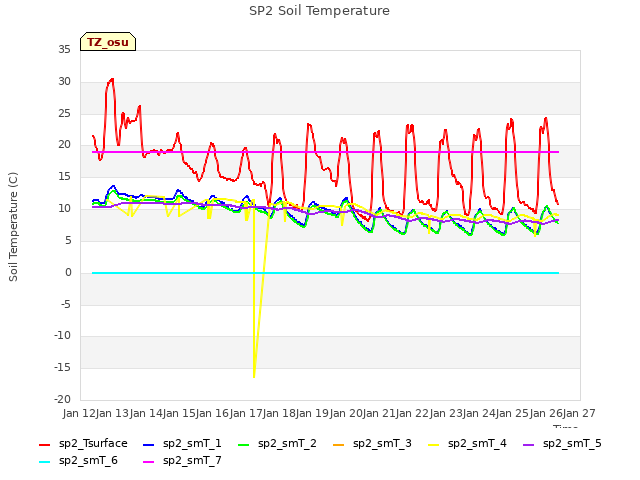Click the Jan 18 x-axis tick label

point(279,413)
